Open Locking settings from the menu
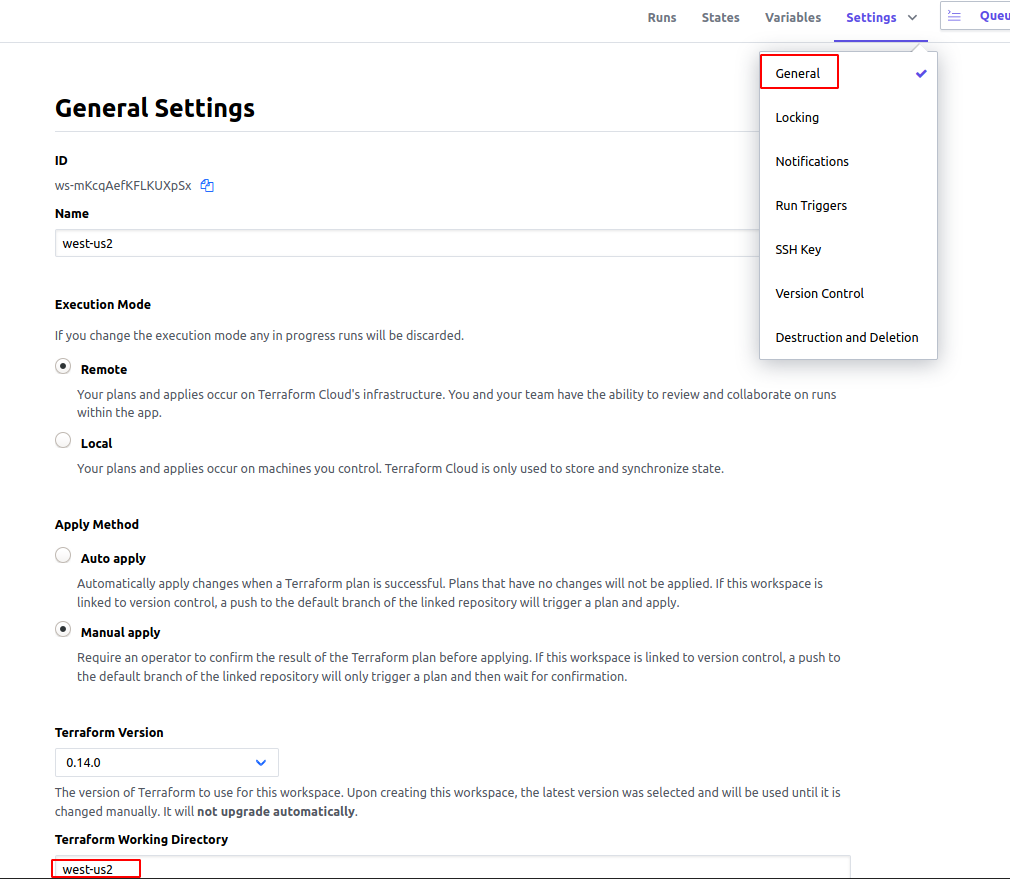Screen dimensions: 1010x879 pos(848,117)
